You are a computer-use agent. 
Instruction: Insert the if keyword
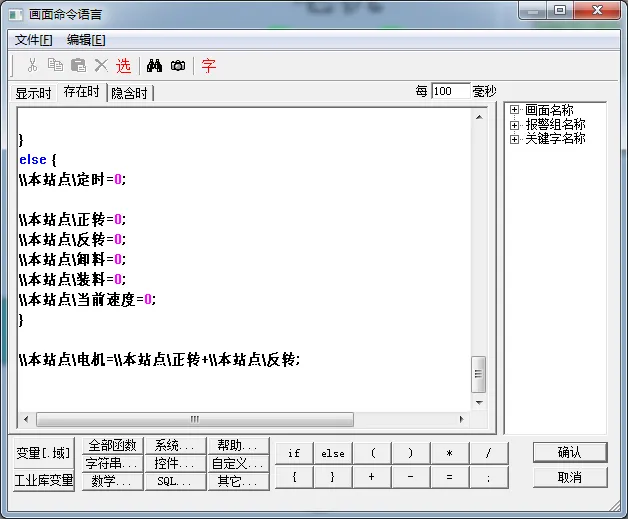(x=294, y=453)
